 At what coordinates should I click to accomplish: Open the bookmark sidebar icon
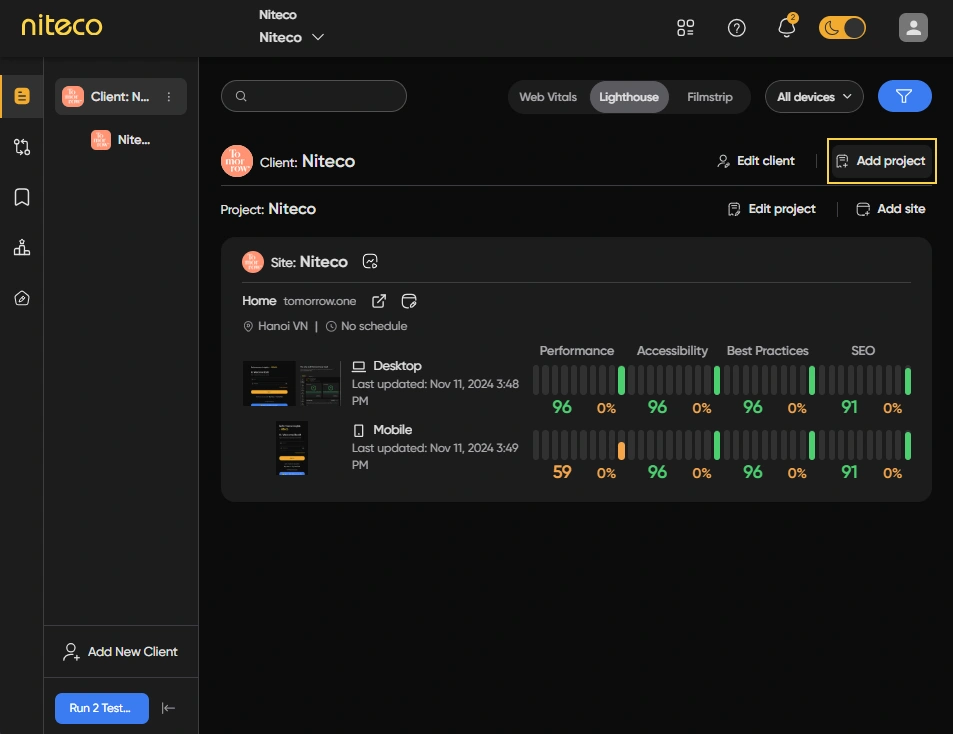click(22, 197)
